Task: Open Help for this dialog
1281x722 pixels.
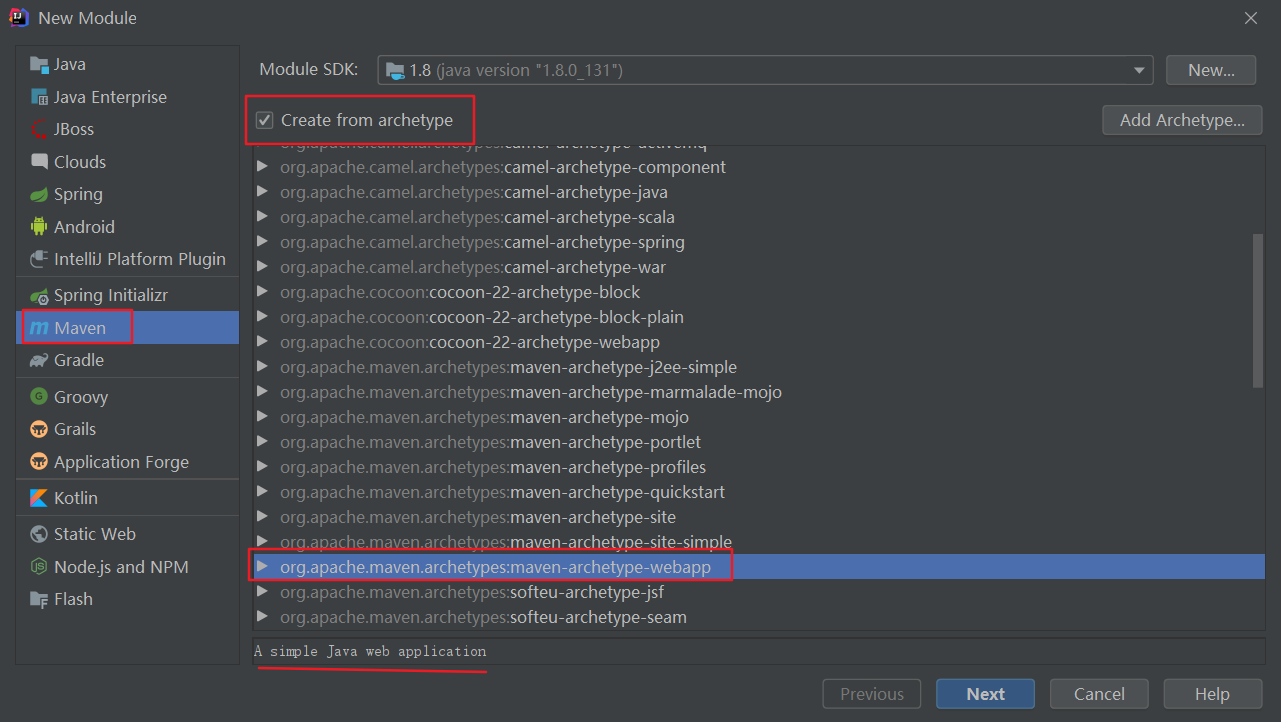Action: [1212, 694]
